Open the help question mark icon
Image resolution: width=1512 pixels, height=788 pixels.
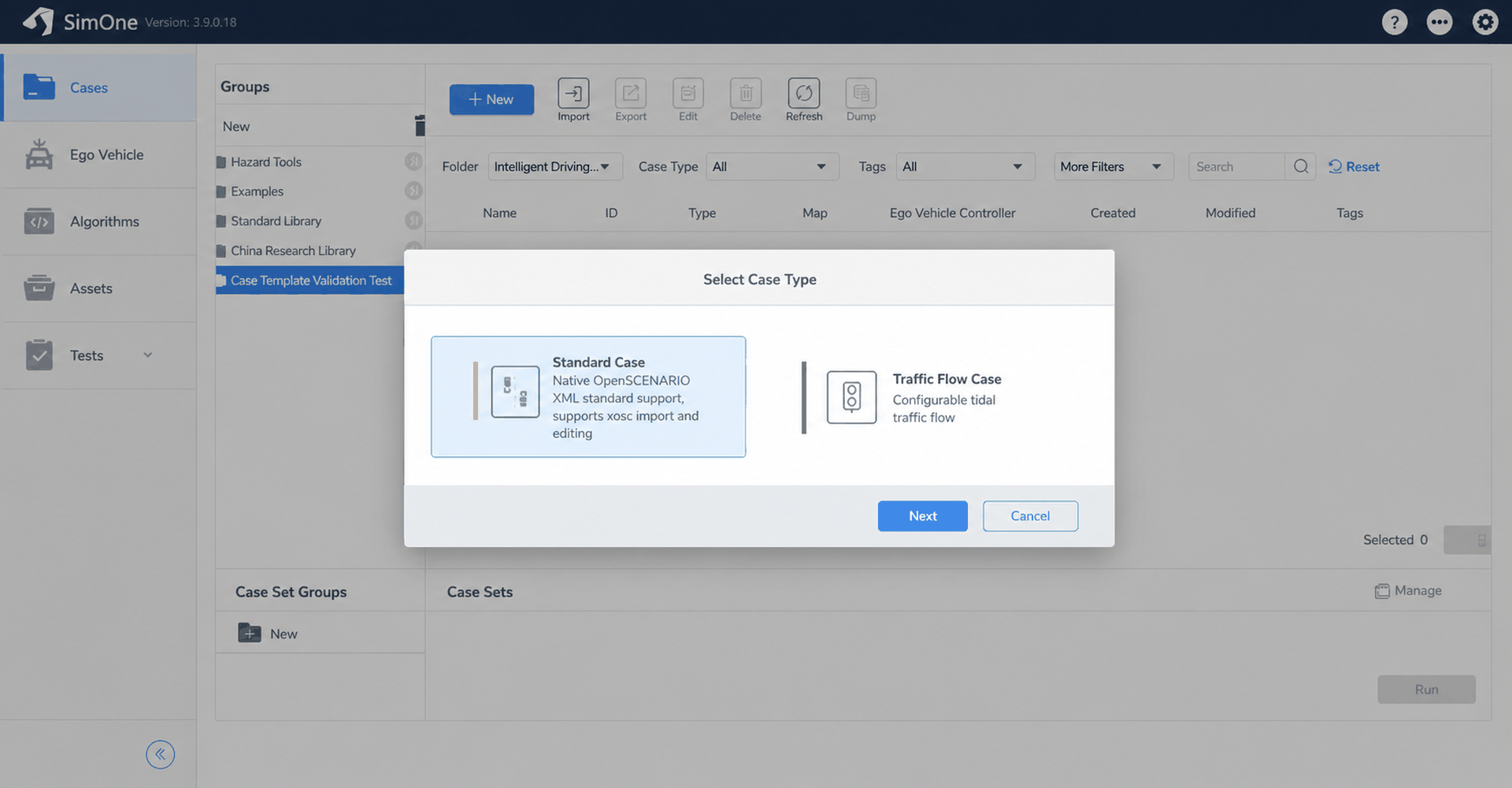[x=1395, y=22]
